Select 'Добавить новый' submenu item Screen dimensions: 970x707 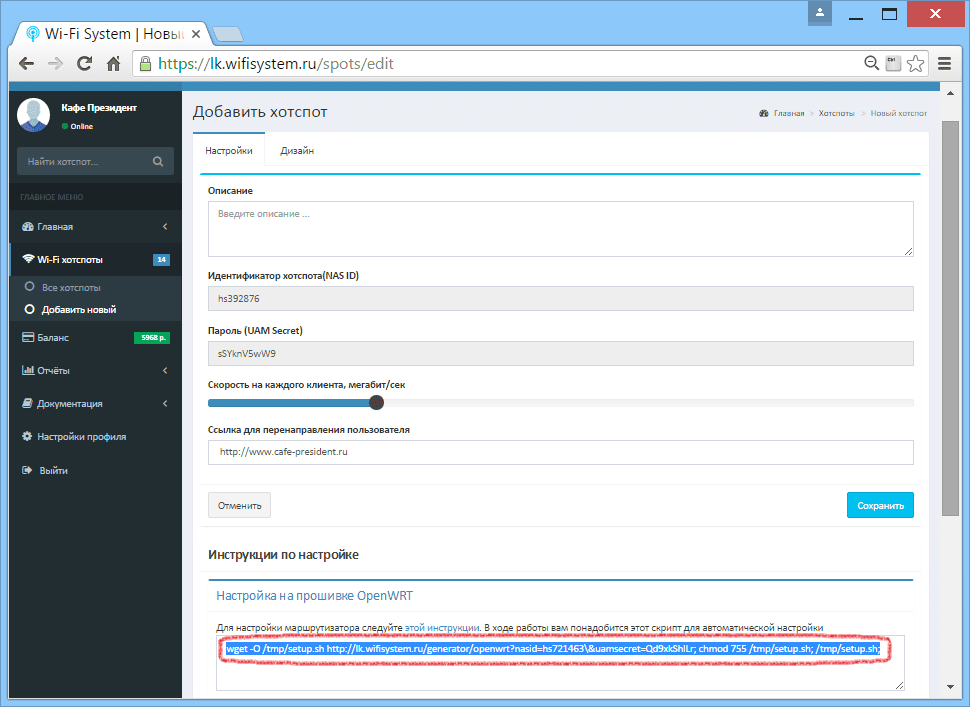pyautogui.click(x=78, y=309)
